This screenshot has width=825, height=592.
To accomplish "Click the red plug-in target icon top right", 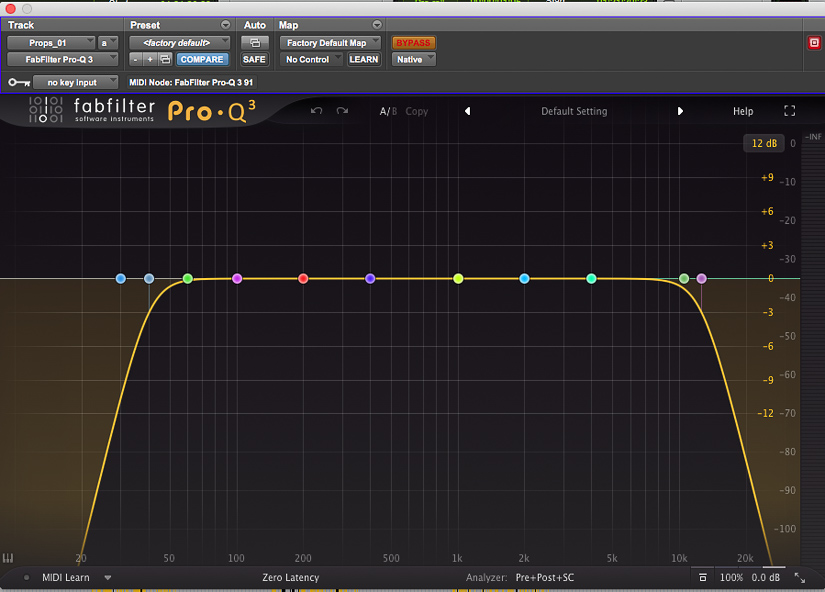I will point(813,42).
